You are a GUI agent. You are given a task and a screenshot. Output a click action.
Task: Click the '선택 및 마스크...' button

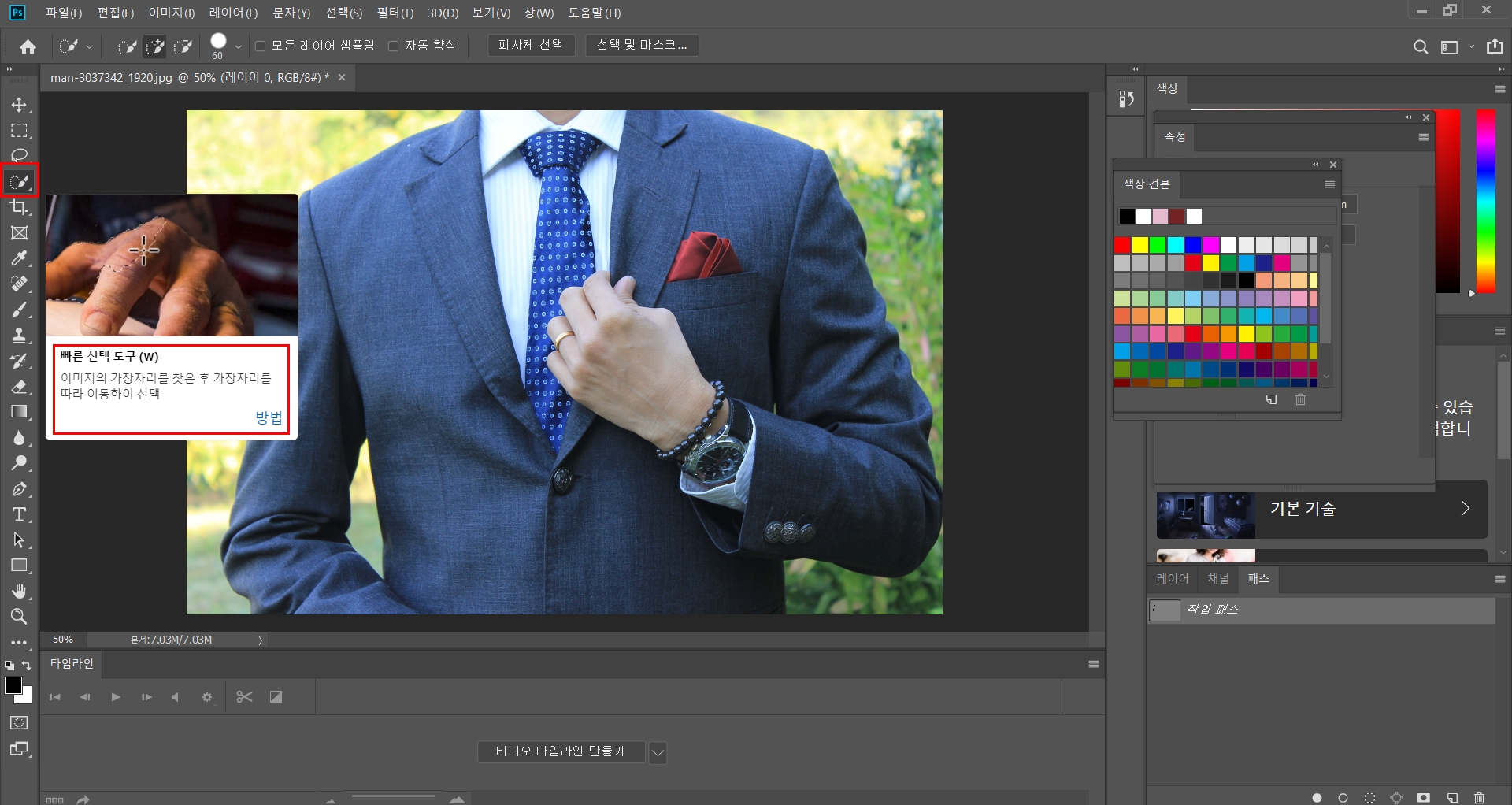point(642,46)
